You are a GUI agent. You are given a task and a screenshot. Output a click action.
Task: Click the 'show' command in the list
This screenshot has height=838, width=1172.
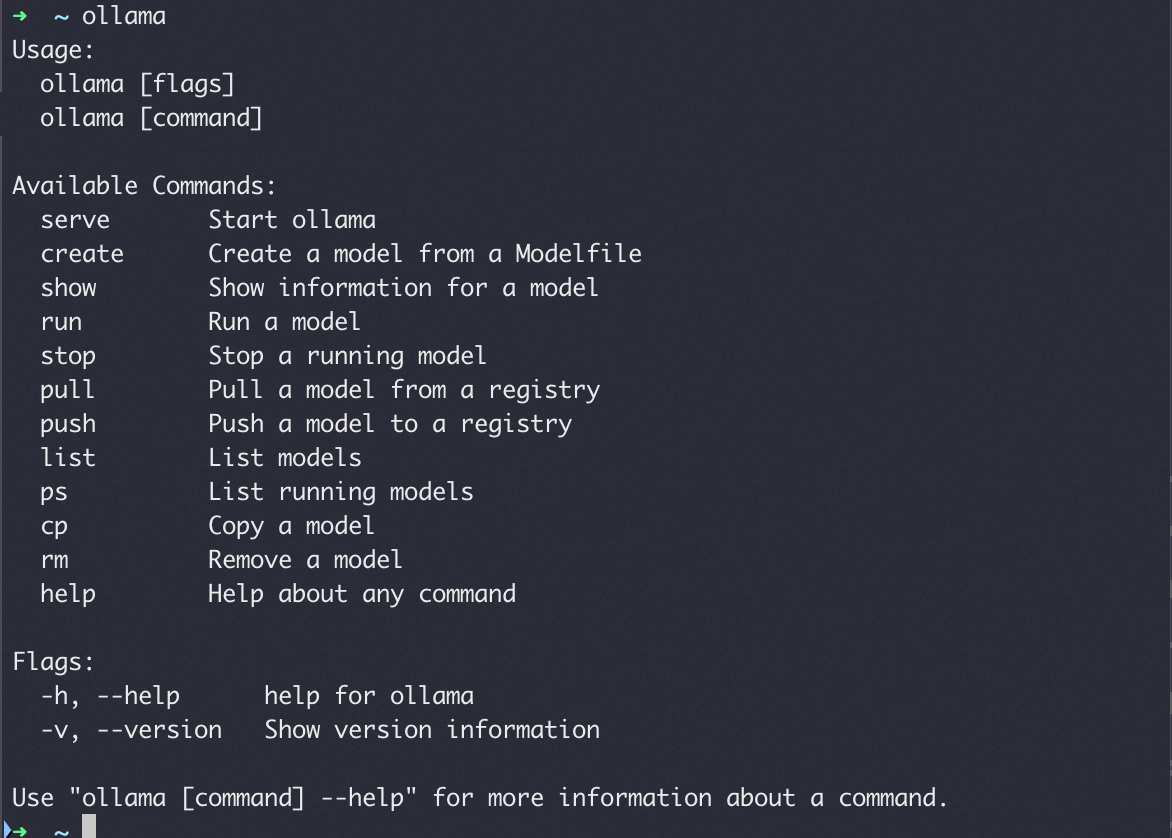coord(68,288)
